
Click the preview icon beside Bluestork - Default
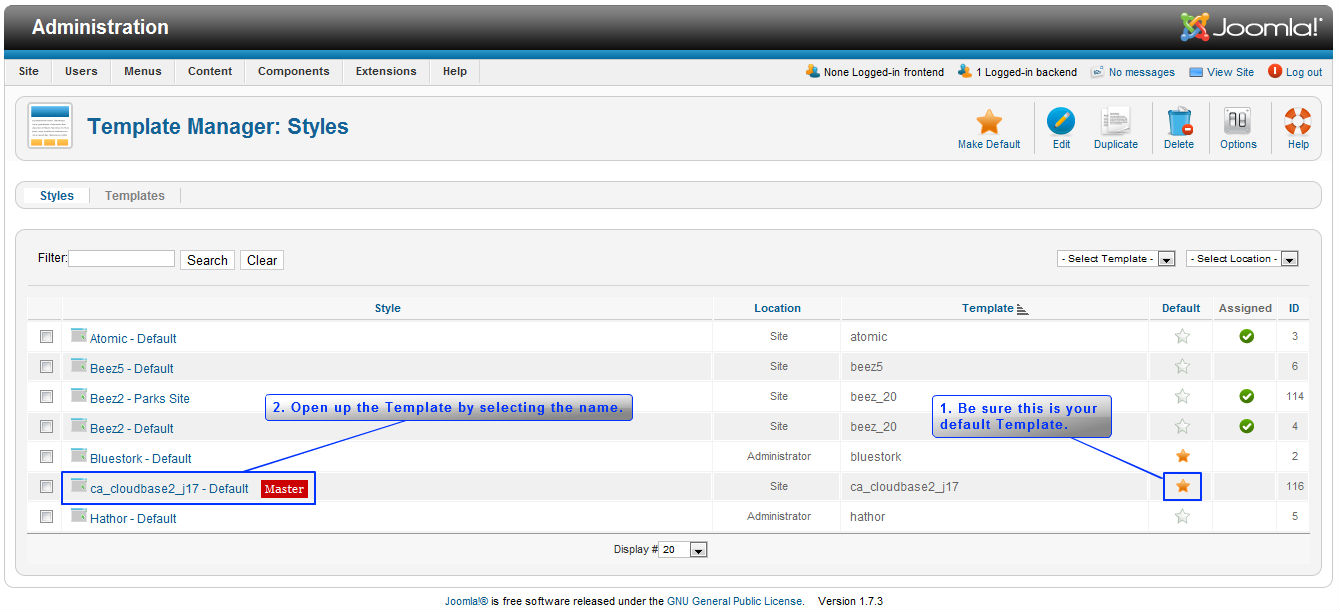point(79,455)
